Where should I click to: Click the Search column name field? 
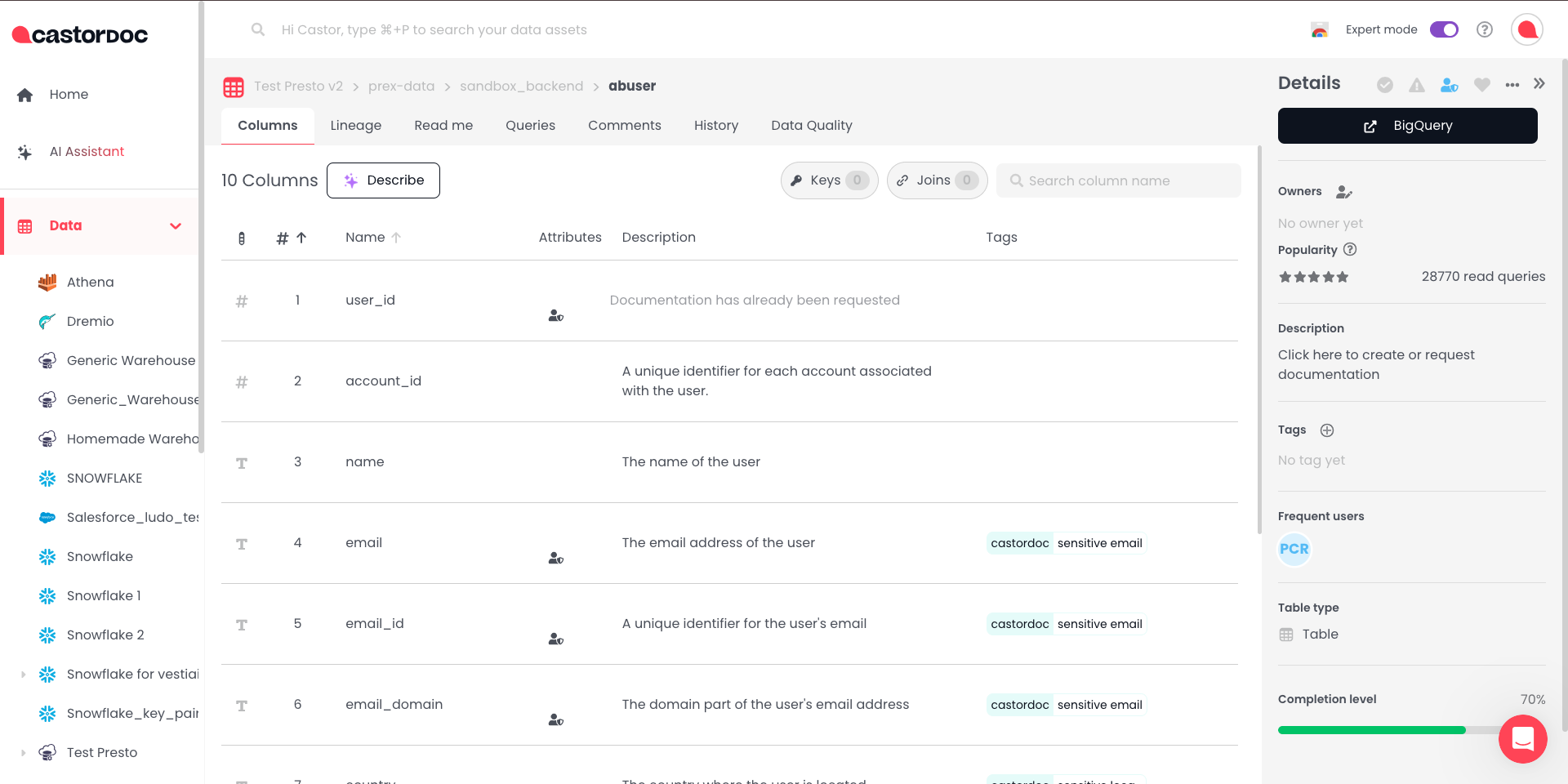1118,180
